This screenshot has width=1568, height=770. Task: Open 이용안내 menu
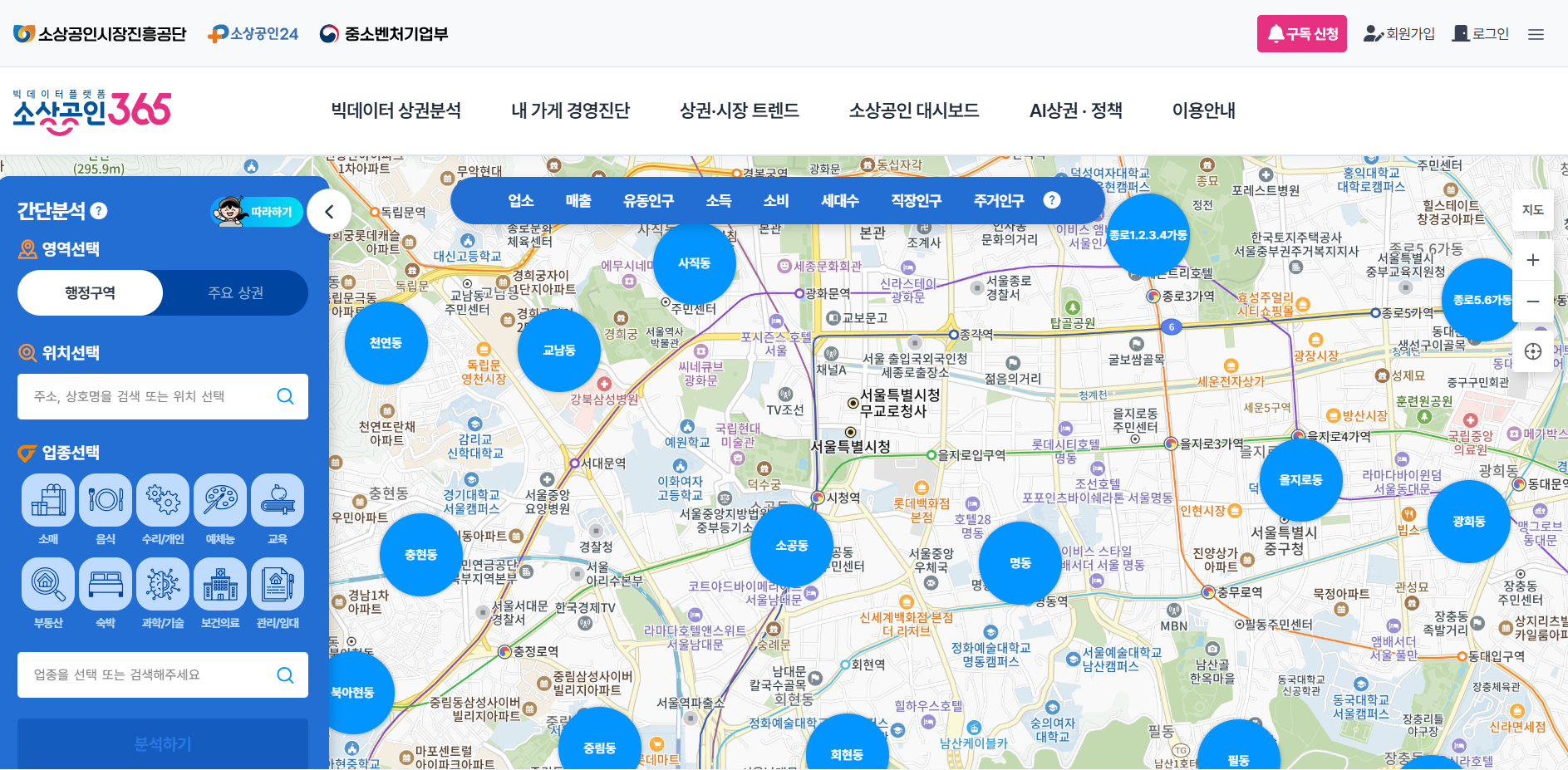(x=1204, y=110)
